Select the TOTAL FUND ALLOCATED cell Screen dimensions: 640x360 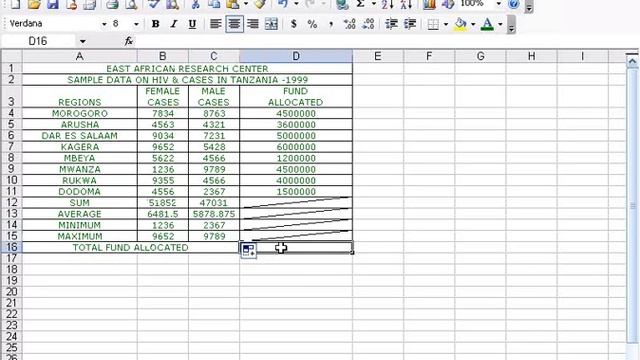tap(131, 247)
